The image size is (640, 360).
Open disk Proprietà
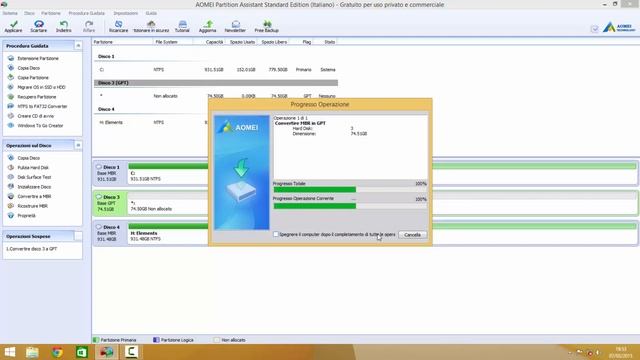click(26, 216)
